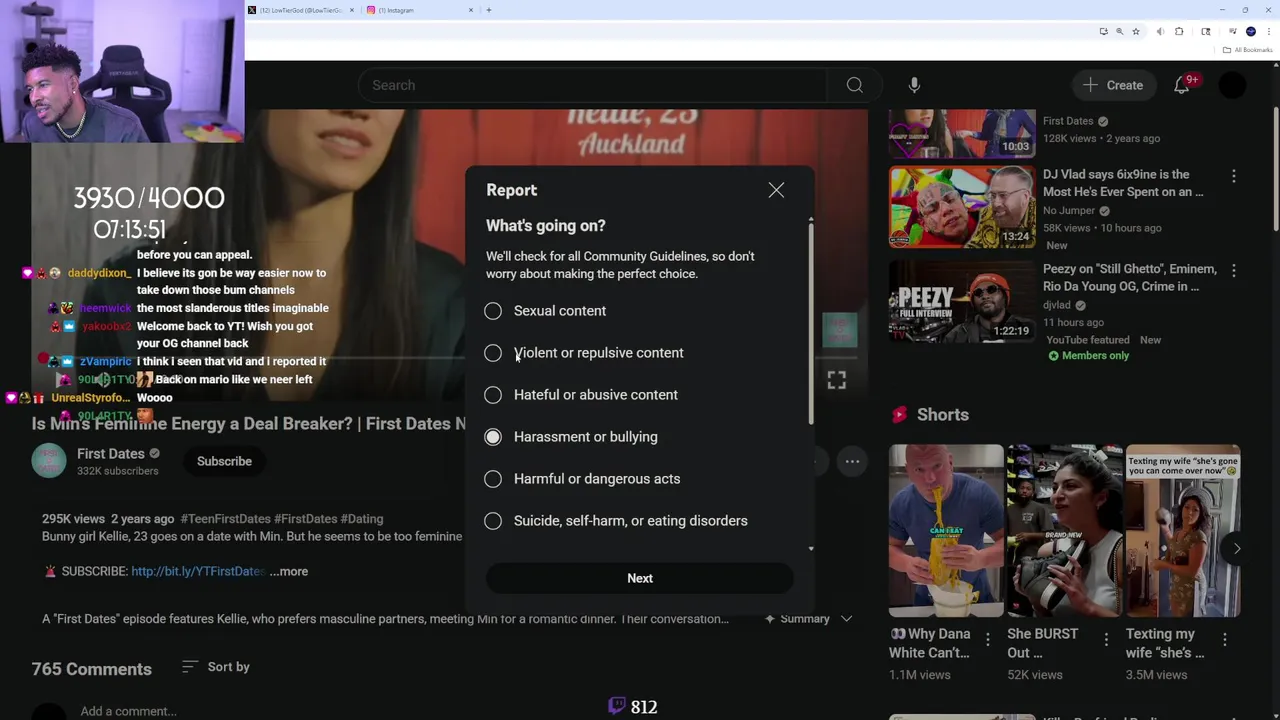
Task: Close the Report dialog with the X
Action: pyautogui.click(x=776, y=190)
